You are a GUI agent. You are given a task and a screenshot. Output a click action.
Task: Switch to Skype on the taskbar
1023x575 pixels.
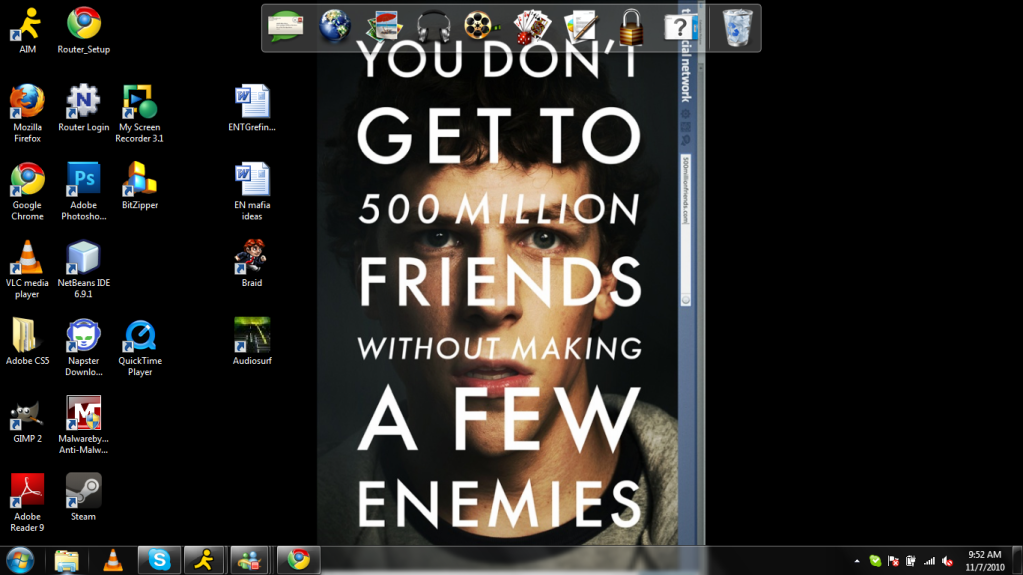pyautogui.click(x=159, y=560)
